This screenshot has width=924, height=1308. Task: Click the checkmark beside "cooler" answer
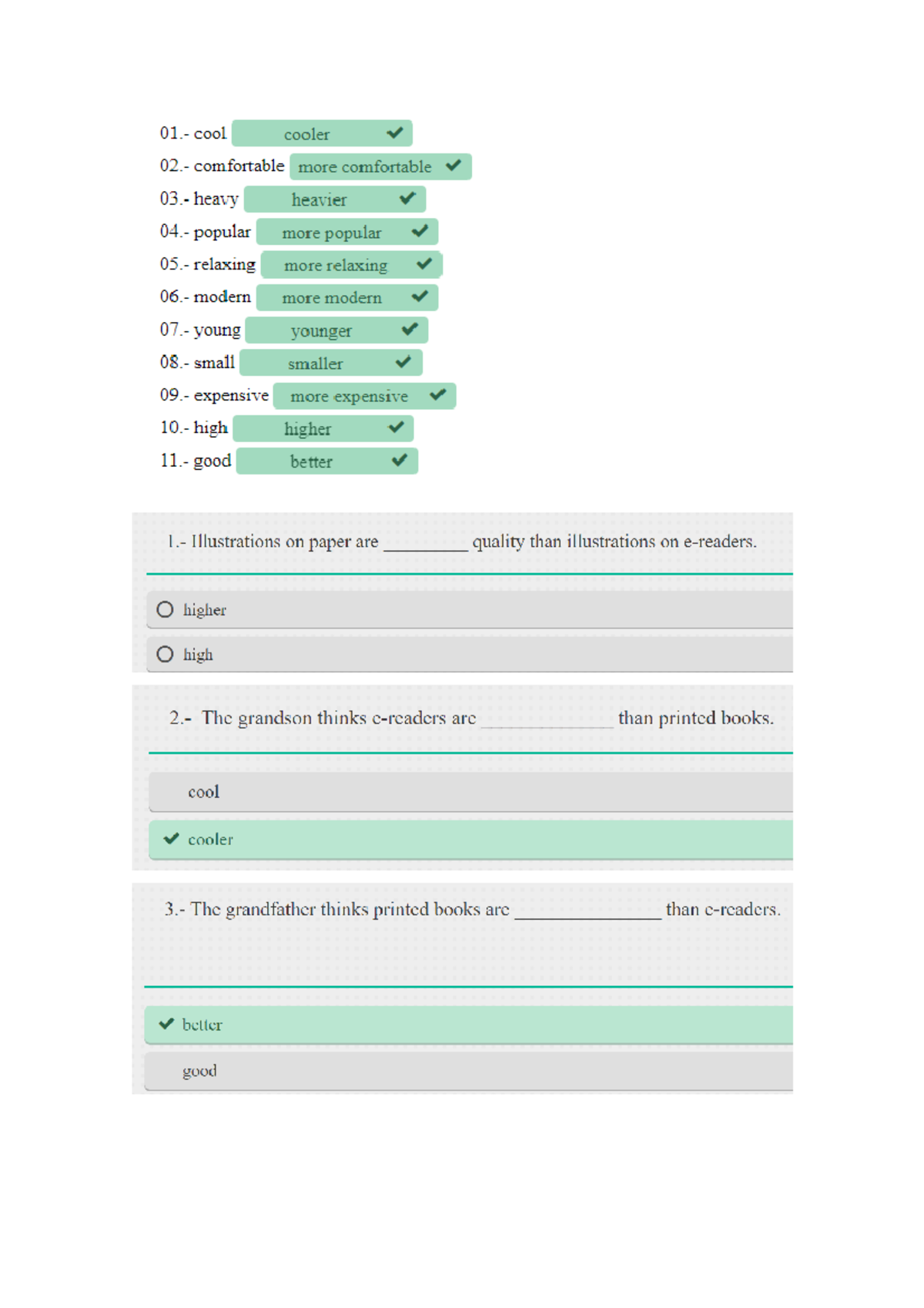395,133
